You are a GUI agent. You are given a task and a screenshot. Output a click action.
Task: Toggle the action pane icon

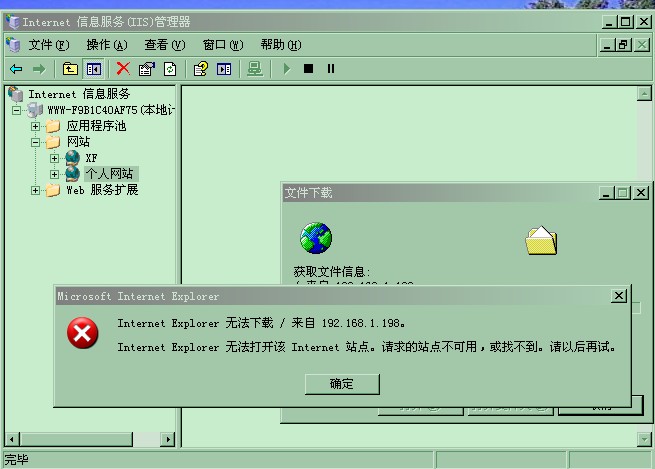point(224,69)
